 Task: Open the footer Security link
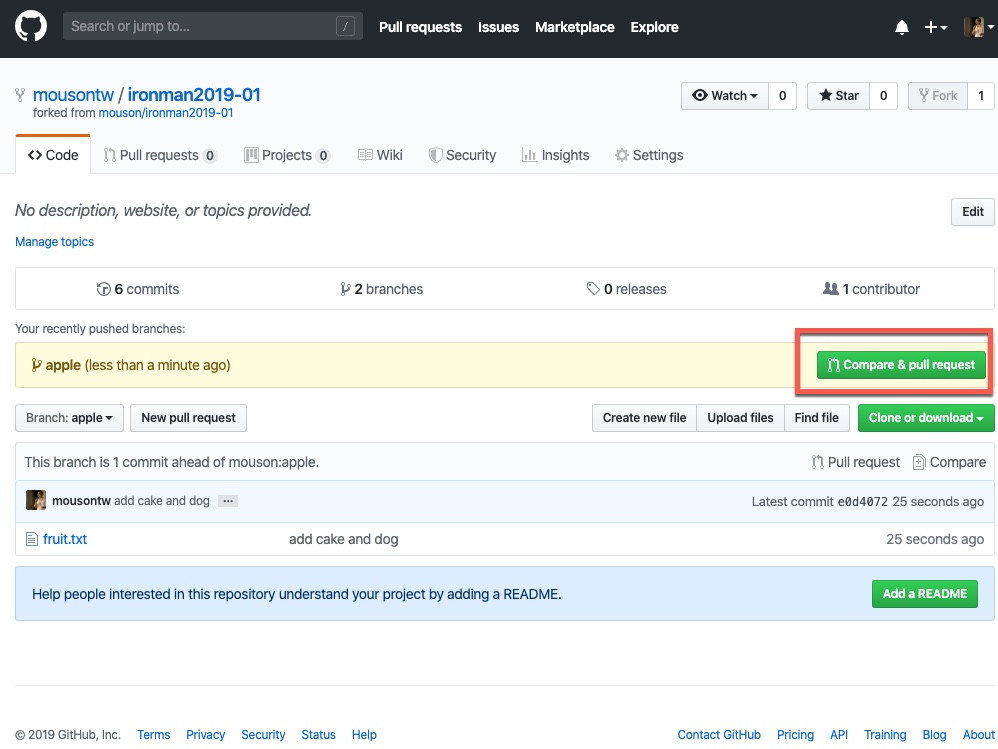(x=263, y=734)
